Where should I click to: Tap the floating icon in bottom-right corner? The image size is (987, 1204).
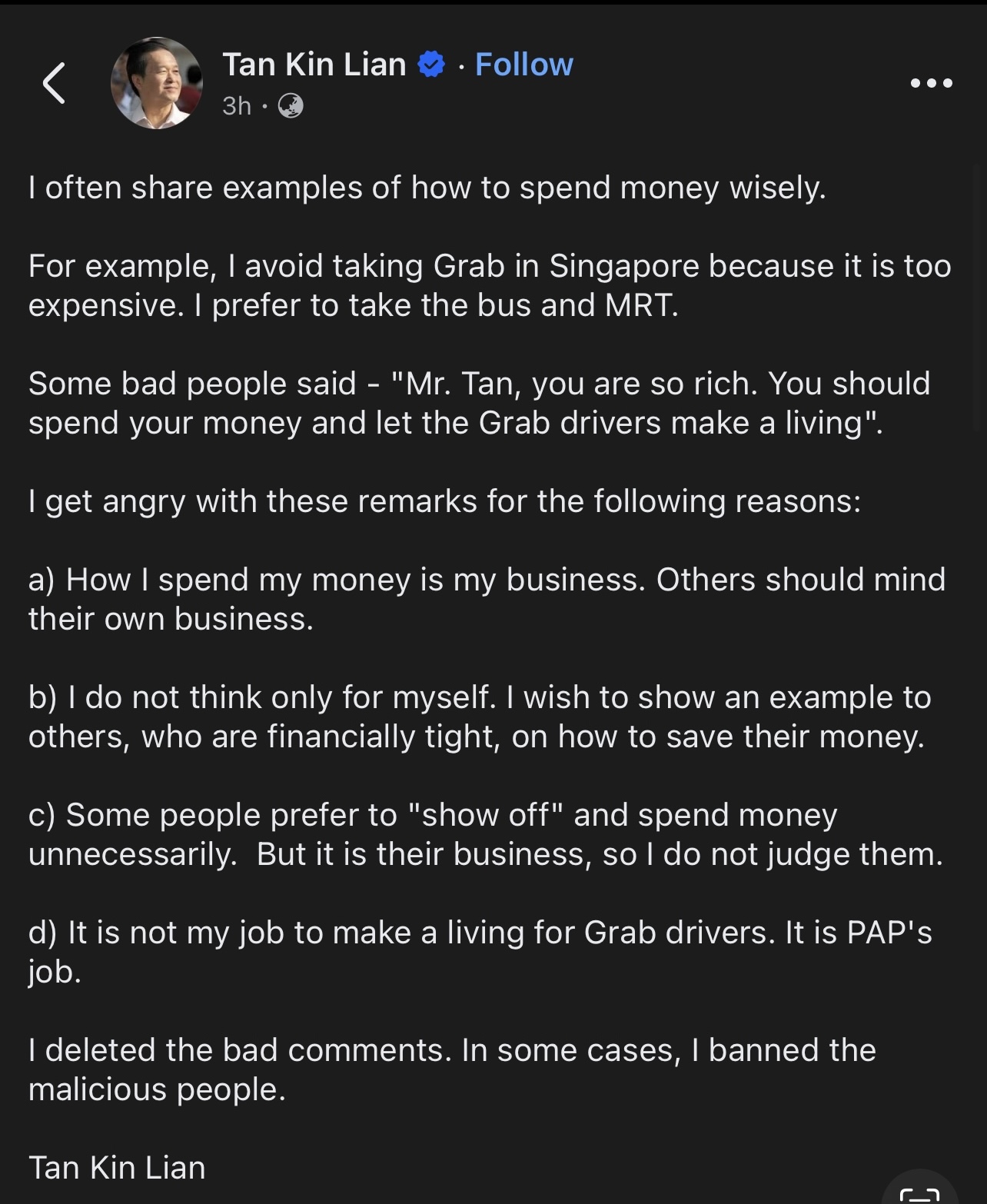[919, 1190]
